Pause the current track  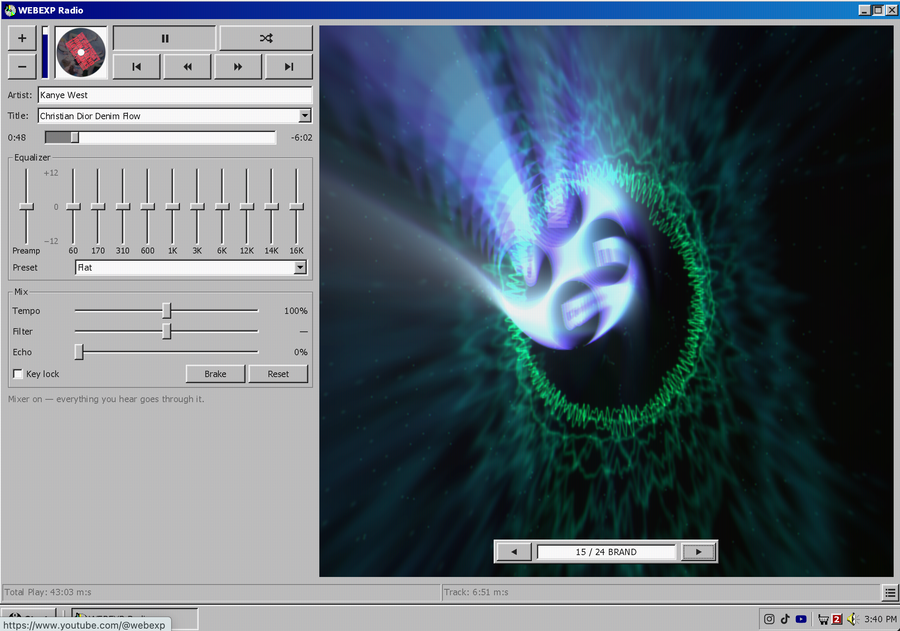pos(164,38)
